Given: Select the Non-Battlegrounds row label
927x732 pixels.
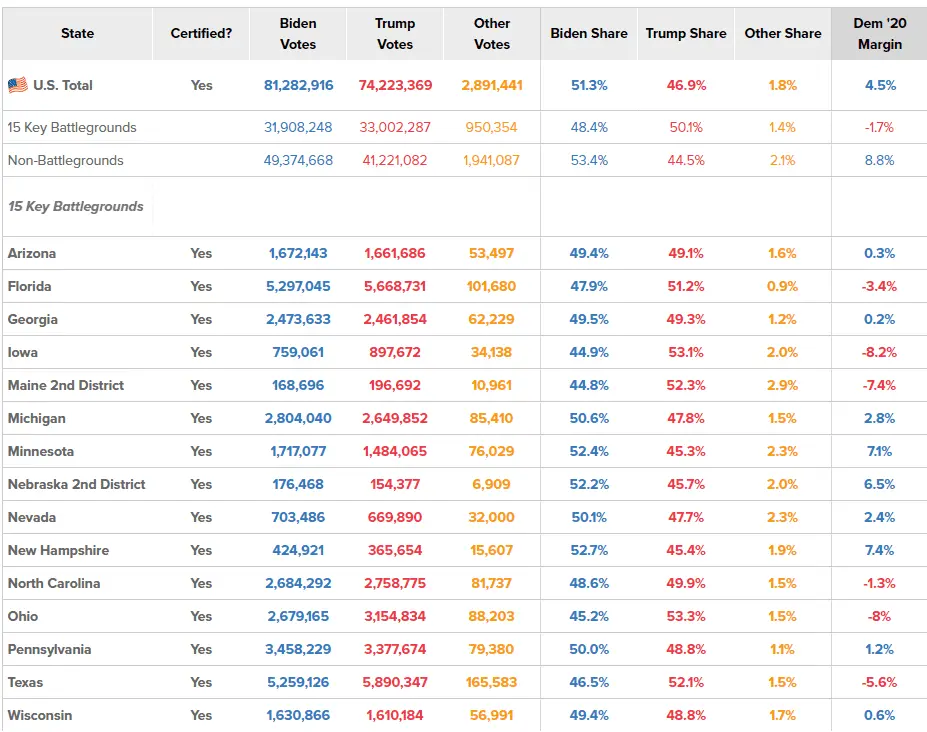Looking at the screenshot, I should (x=66, y=160).
